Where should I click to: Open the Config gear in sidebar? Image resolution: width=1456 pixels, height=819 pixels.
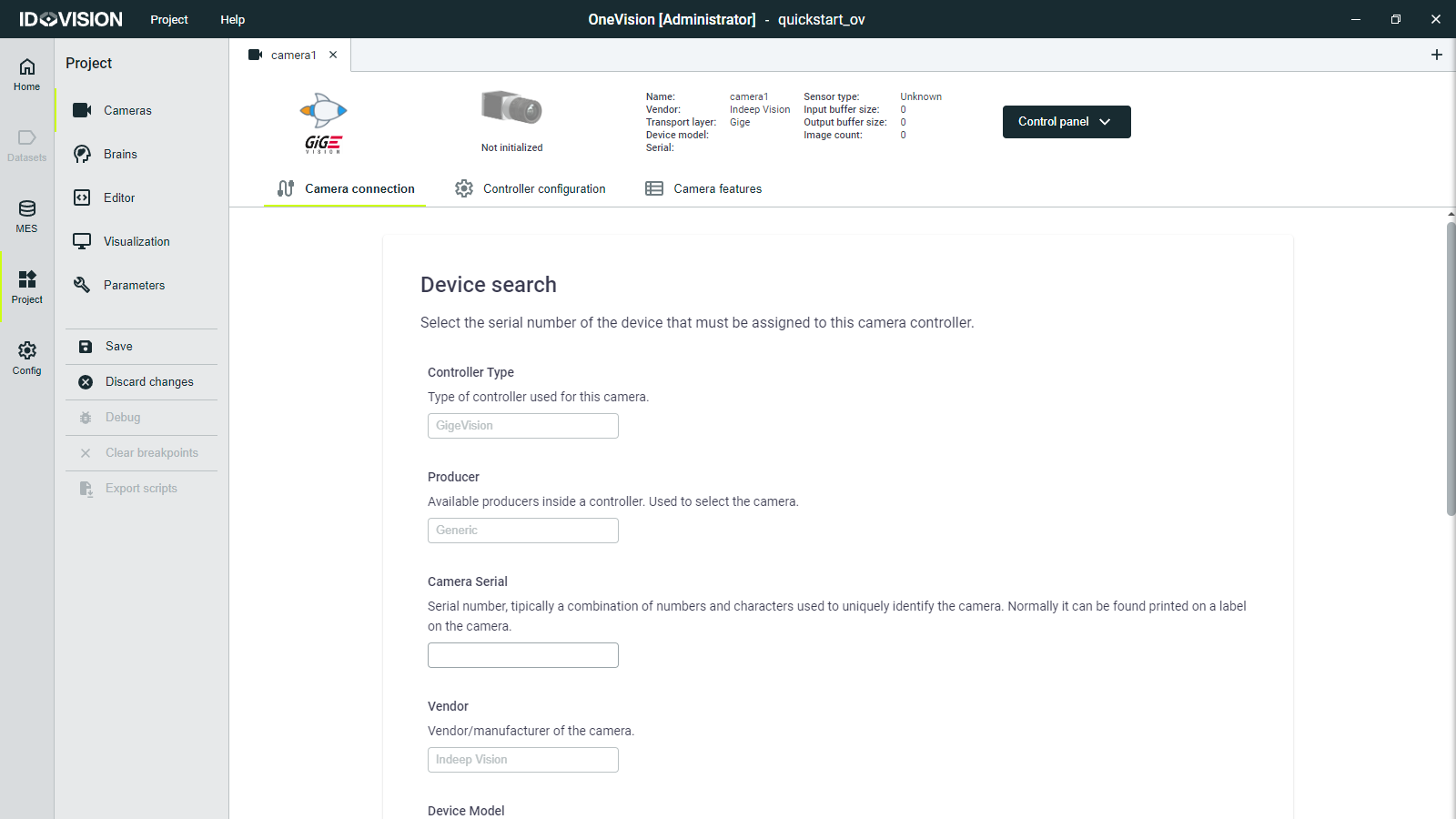point(27,351)
